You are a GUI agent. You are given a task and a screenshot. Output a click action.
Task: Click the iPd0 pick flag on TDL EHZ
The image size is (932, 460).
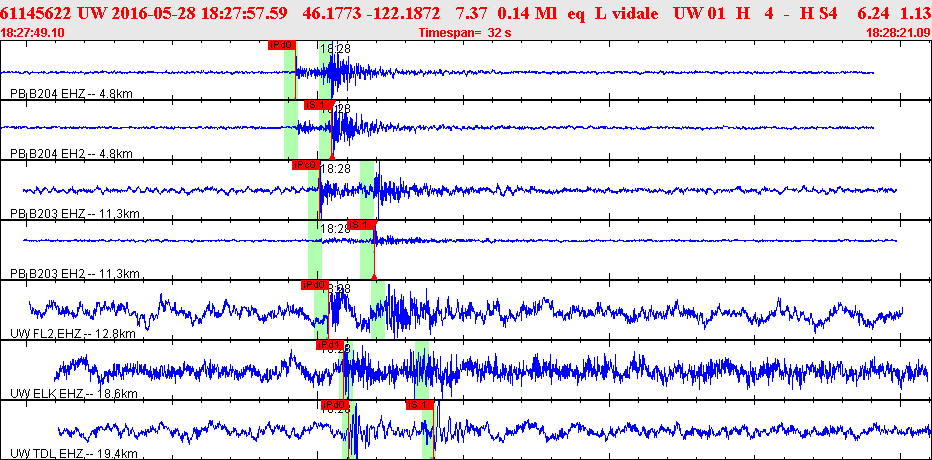[x=333, y=405]
